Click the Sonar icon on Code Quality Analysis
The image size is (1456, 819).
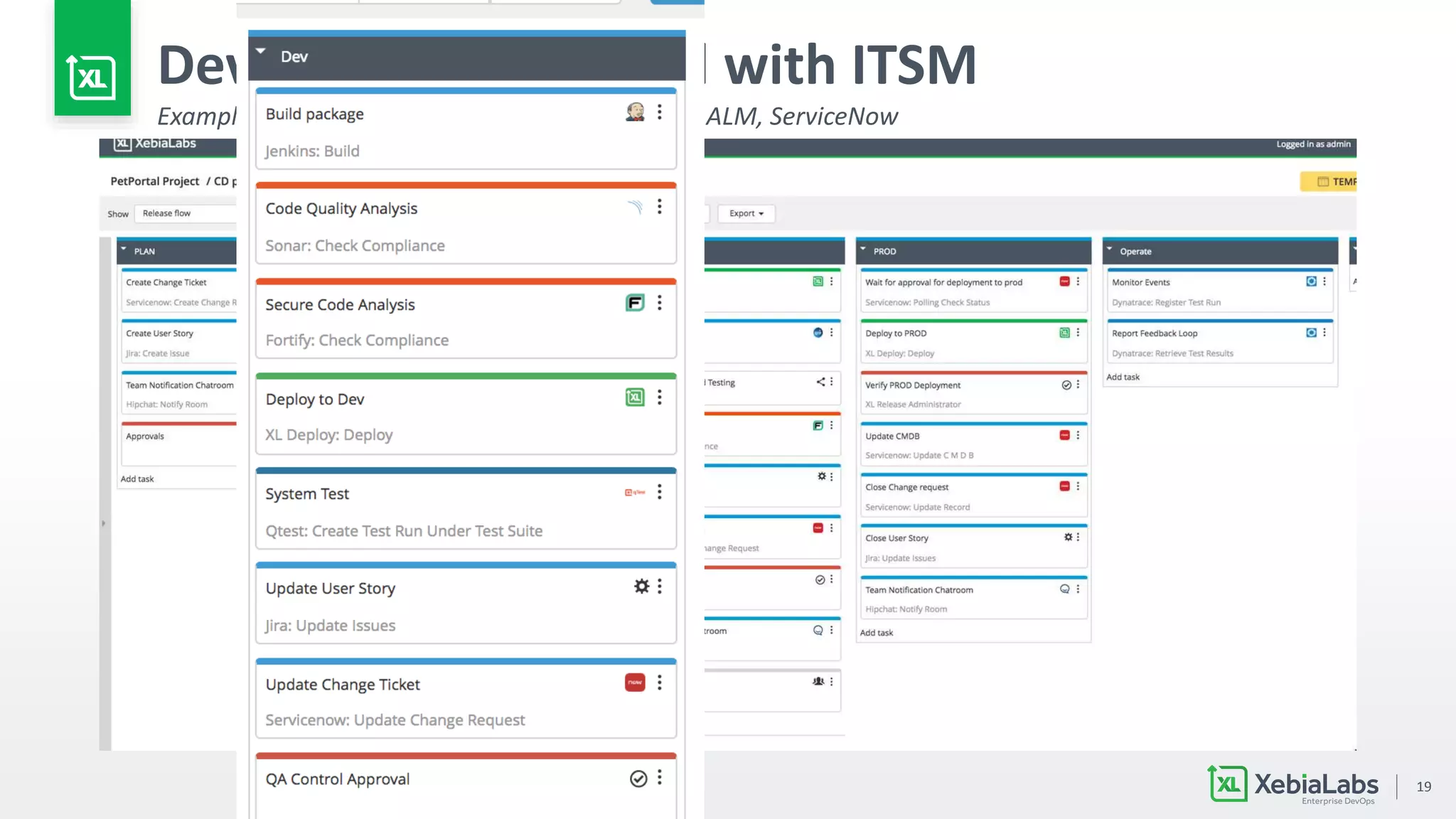[635, 207]
